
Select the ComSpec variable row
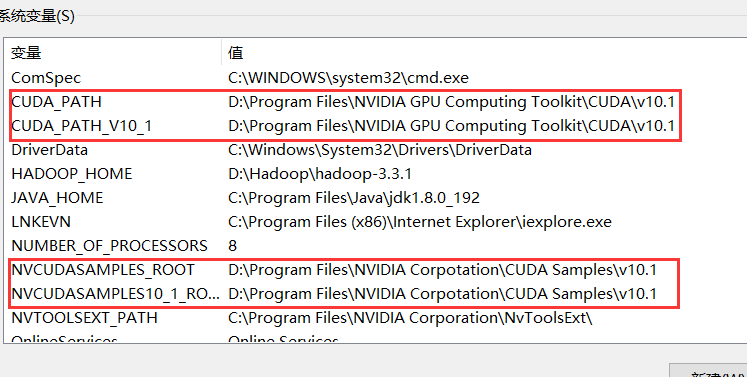[x=375, y=78]
